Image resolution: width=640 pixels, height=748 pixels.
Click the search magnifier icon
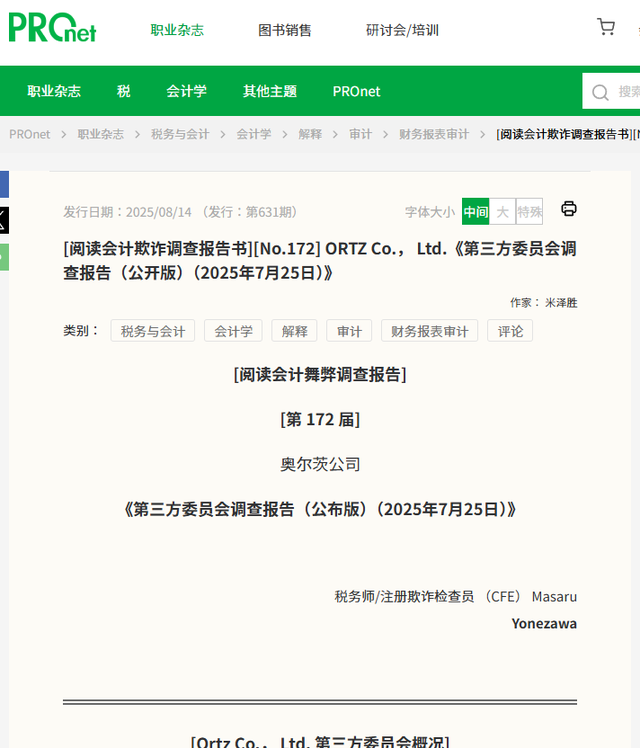(600, 92)
